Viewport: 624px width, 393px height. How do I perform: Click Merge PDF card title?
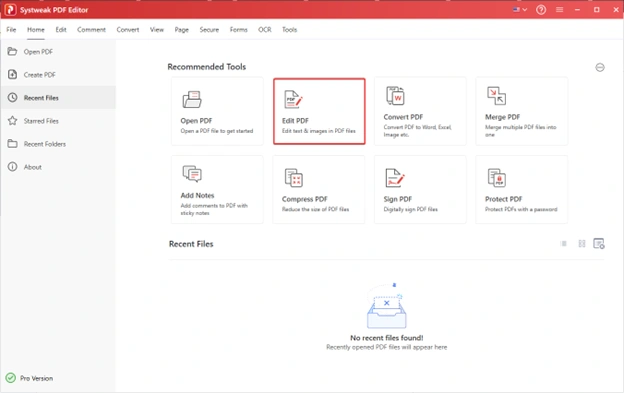(502, 117)
